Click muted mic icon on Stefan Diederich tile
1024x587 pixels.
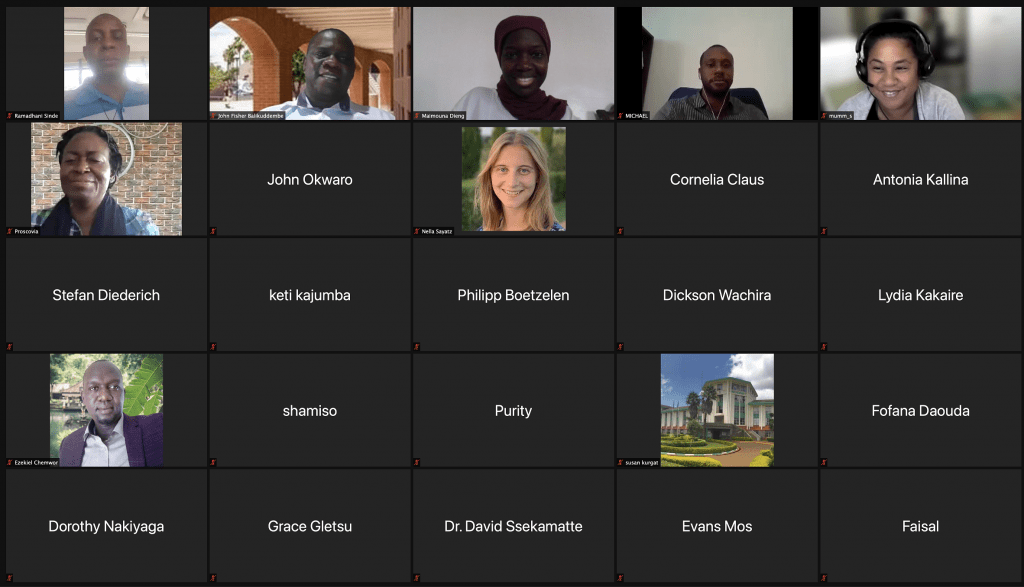pyautogui.click(x=9, y=347)
